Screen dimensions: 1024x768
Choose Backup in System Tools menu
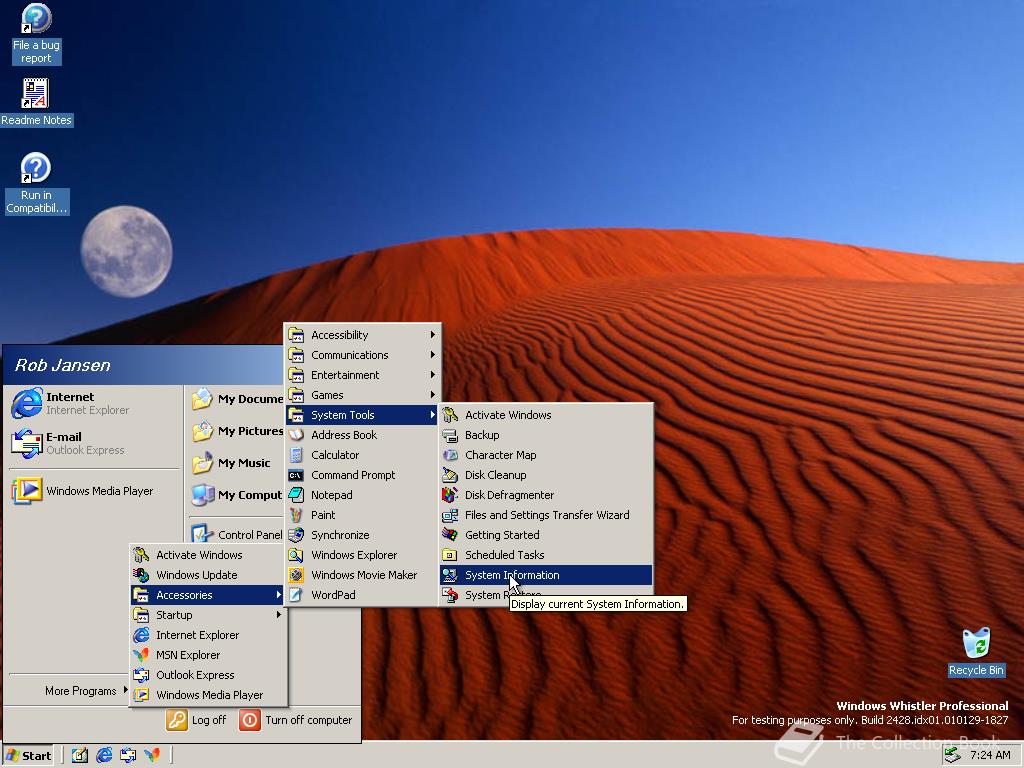[546, 435]
